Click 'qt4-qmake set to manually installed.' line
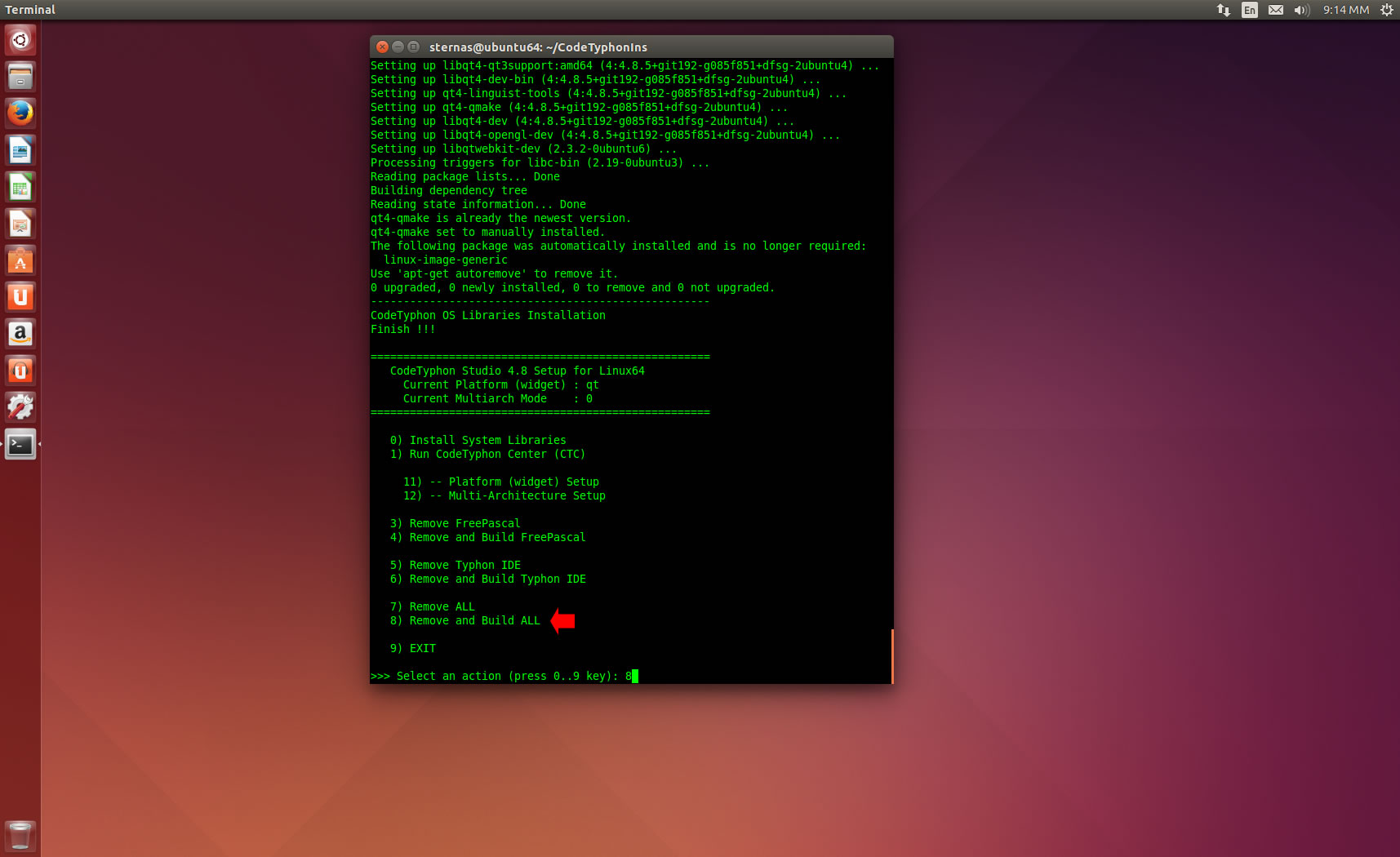The image size is (1400, 857). pos(487,232)
